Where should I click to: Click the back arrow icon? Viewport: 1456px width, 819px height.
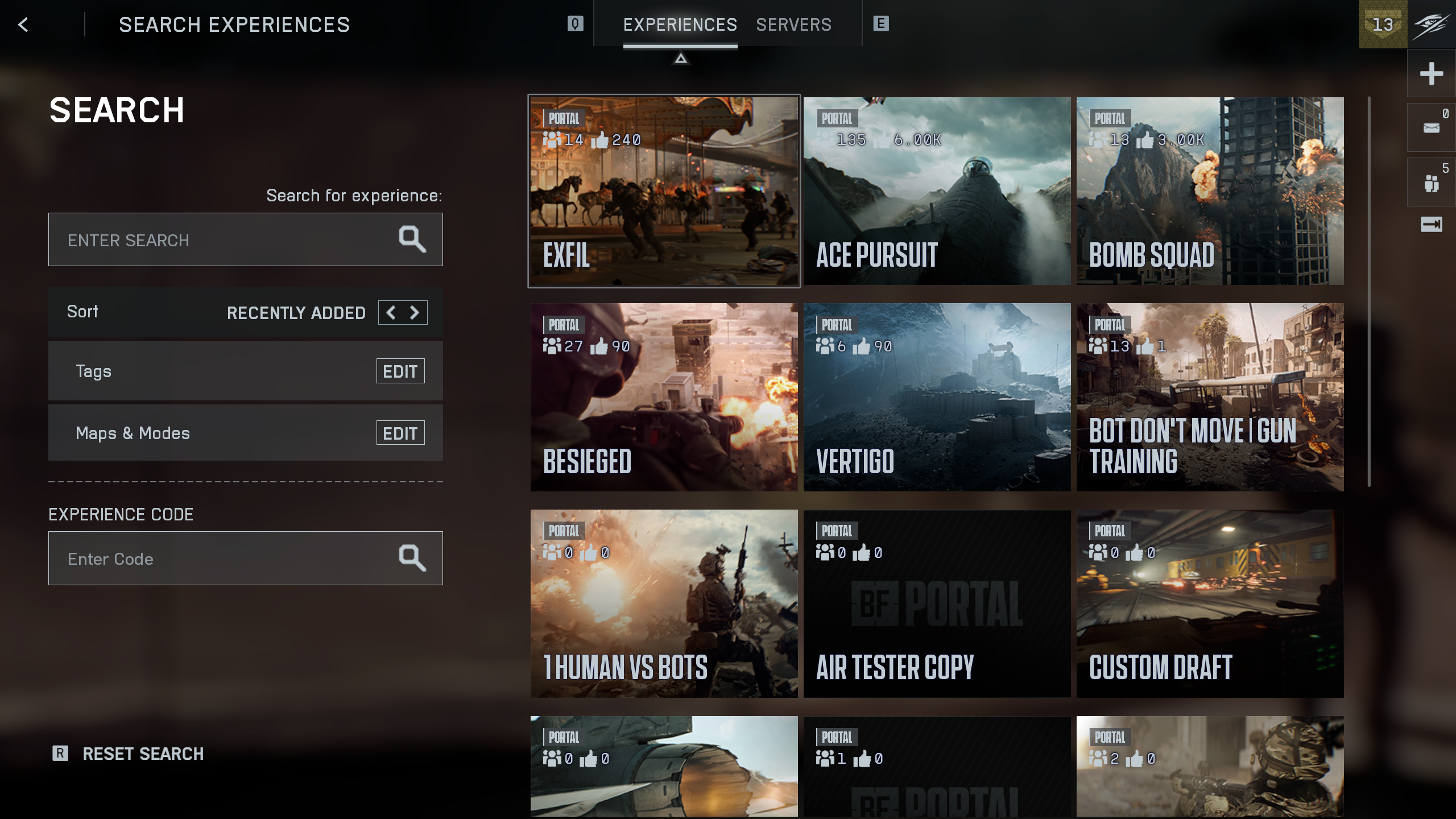23,24
